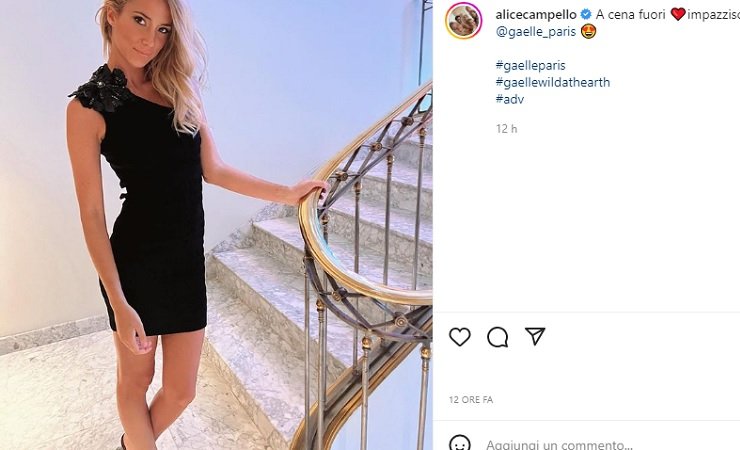Share post with paper plane icon
The width and height of the screenshot is (740, 450).
pyautogui.click(x=535, y=336)
